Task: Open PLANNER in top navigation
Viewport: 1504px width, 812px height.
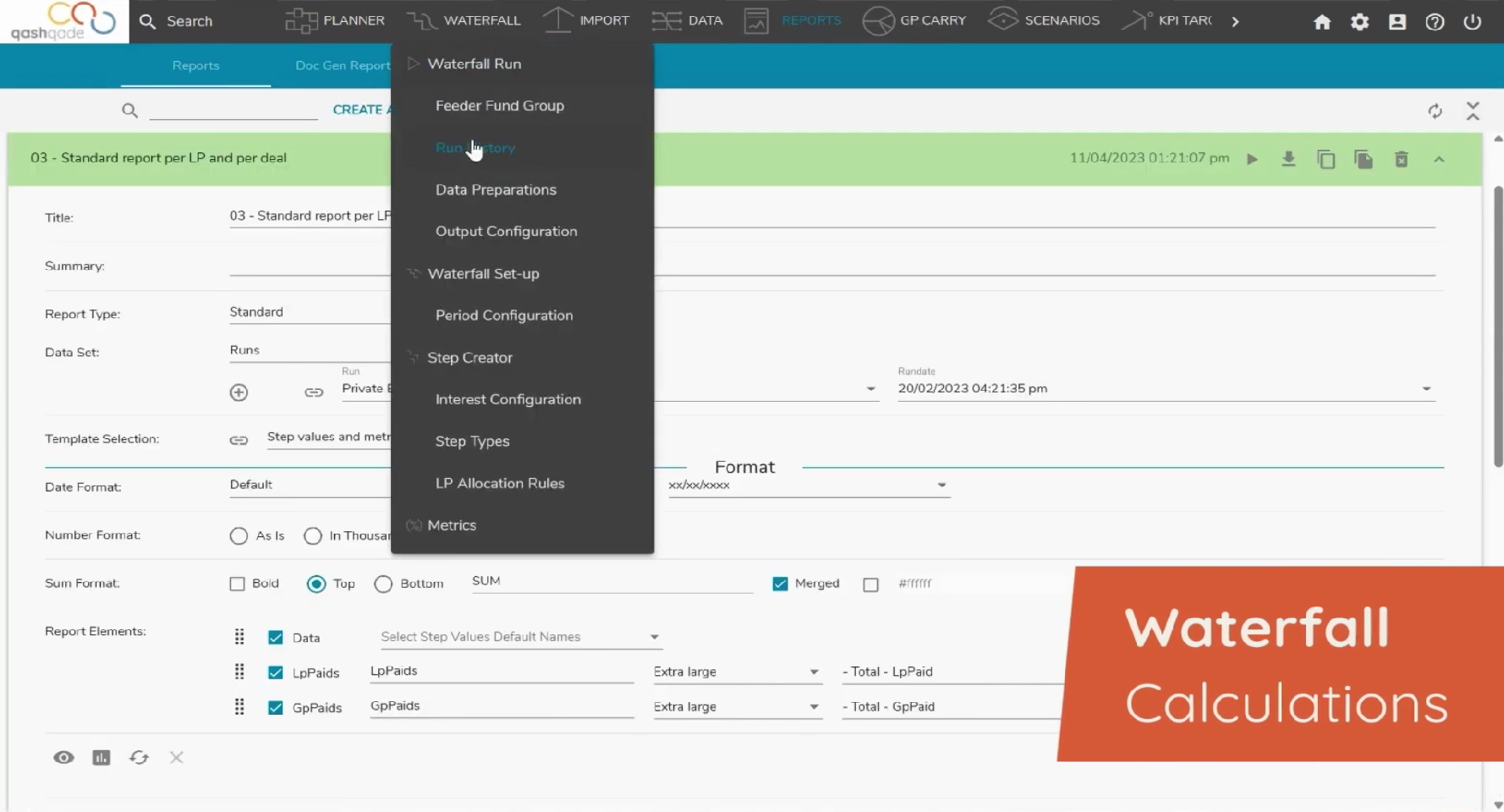Action: pos(335,21)
